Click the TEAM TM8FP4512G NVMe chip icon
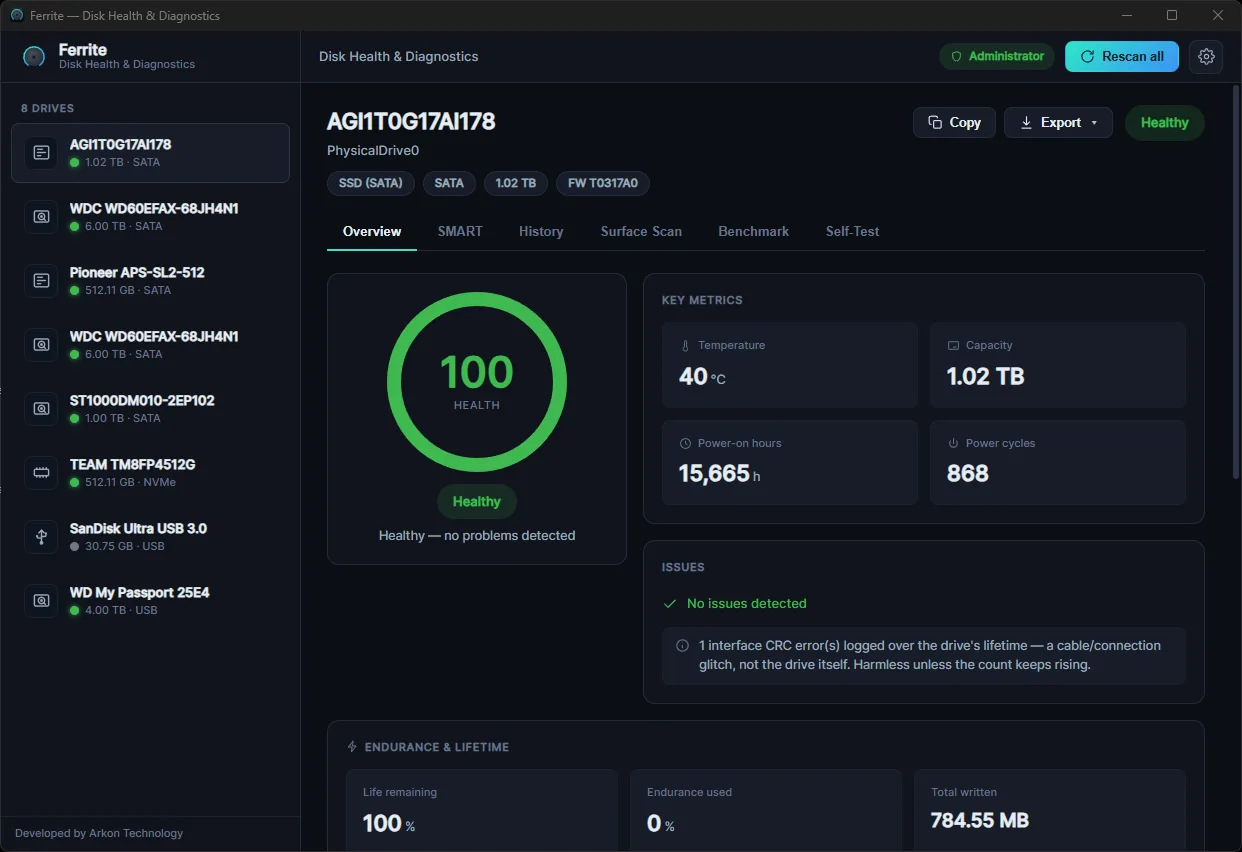Image resolution: width=1242 pixels, height=852 pixels. pos(41,473)
